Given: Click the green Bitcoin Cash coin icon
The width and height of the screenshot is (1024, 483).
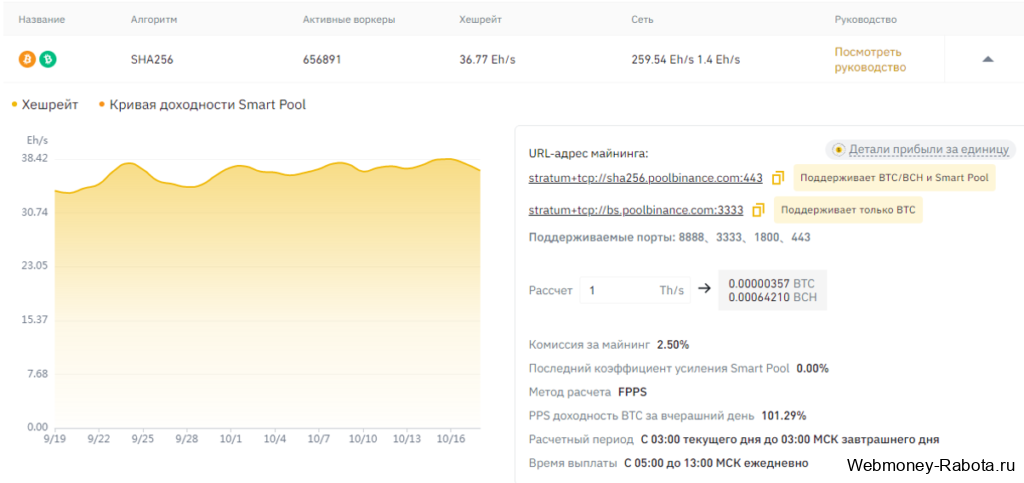Looking at the screenshot, I should [x=48, y=59].
